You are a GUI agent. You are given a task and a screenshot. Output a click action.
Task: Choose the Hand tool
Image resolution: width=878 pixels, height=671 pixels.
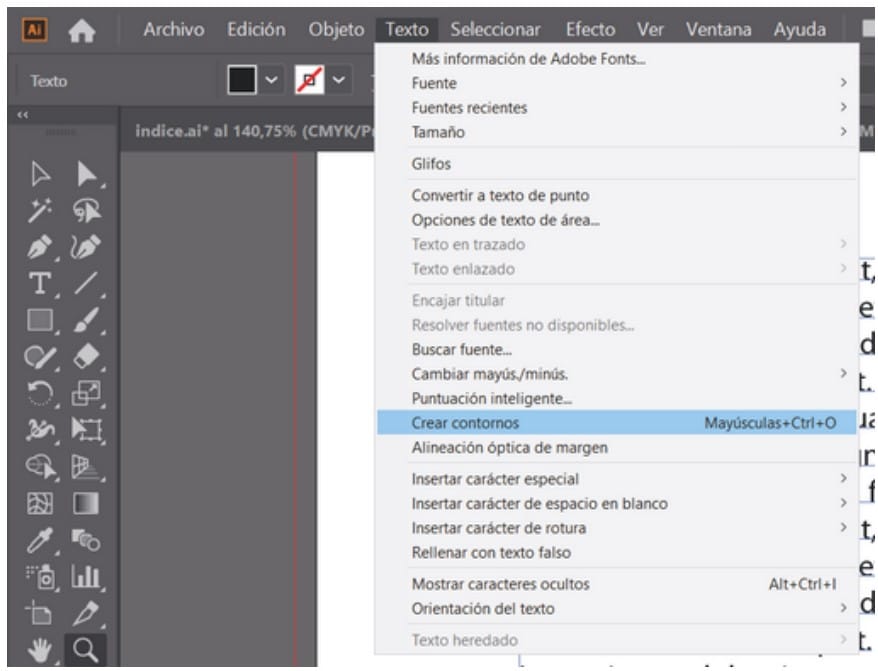coord(40,651)
